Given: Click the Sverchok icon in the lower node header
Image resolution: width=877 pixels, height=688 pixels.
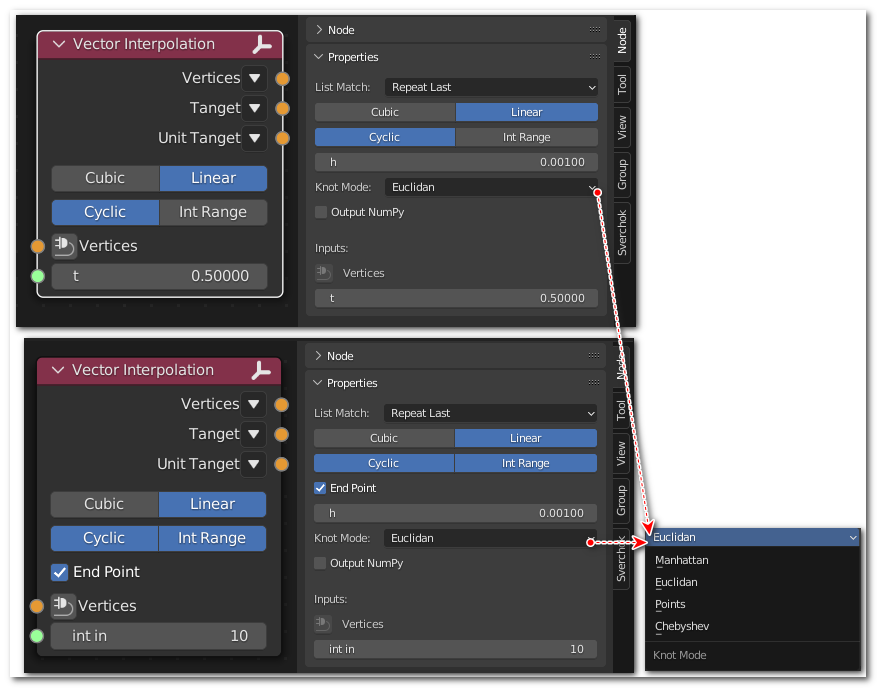Looking at the screenshot, I should (261, 370).
